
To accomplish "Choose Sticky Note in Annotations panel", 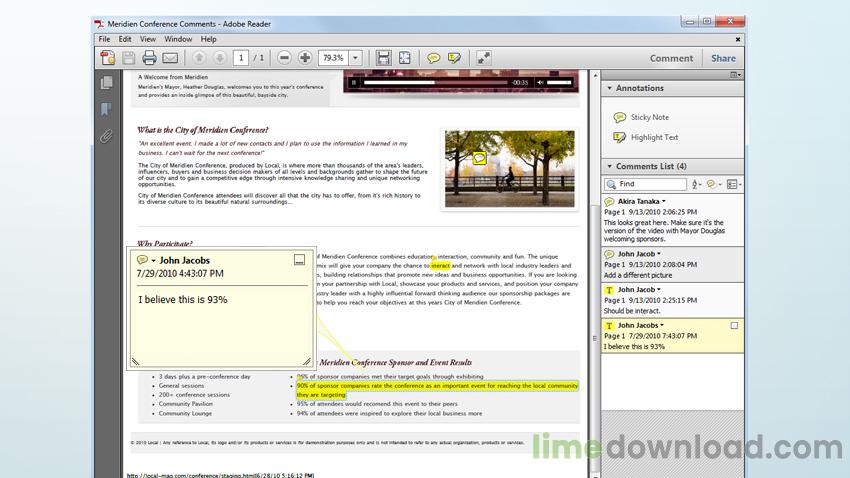I will 641,117.
